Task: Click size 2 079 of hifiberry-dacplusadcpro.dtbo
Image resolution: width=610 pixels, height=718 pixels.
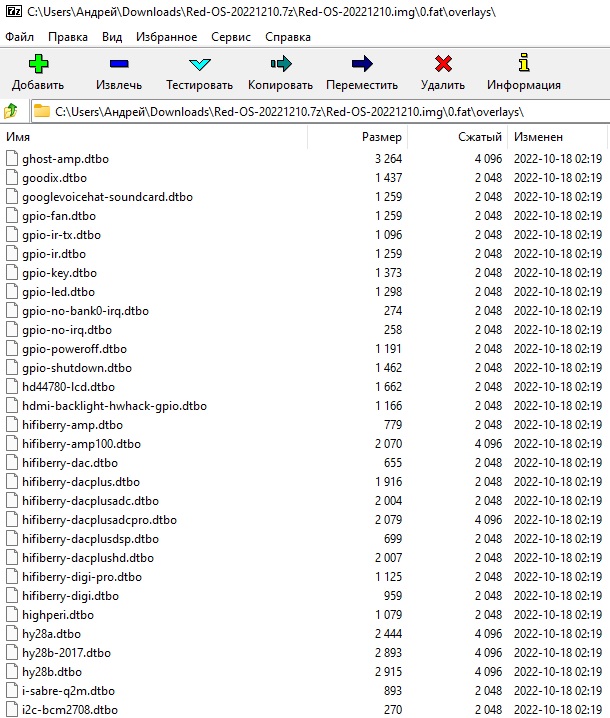Action: point(388,520)
